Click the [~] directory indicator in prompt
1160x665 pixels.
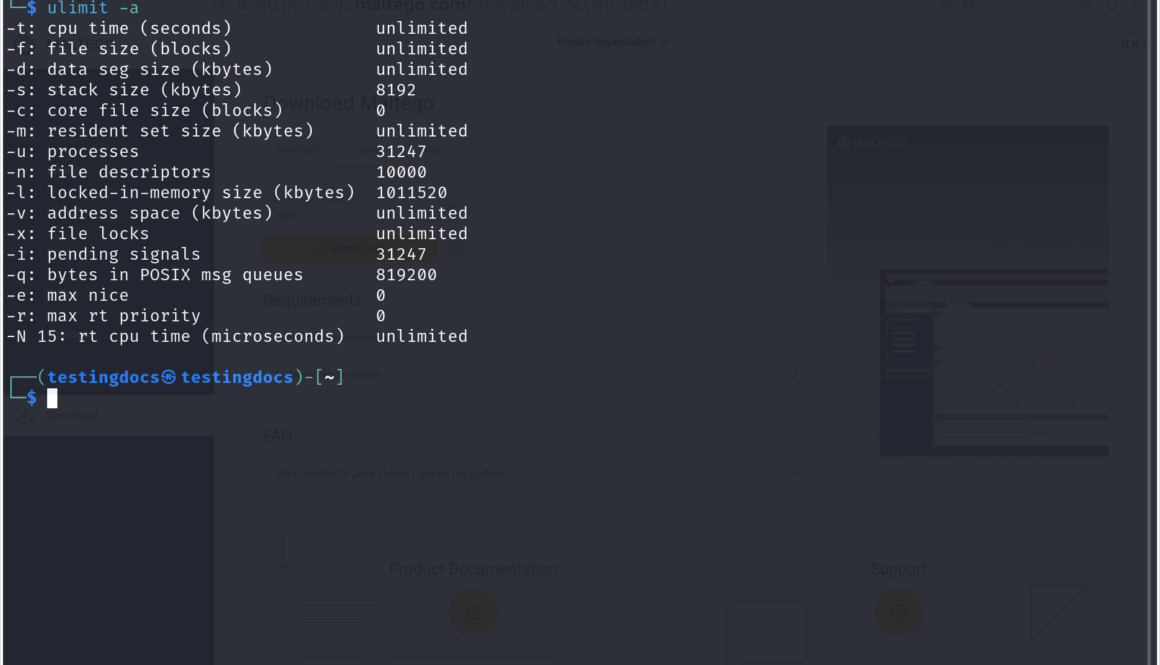[x=329, y=377]
